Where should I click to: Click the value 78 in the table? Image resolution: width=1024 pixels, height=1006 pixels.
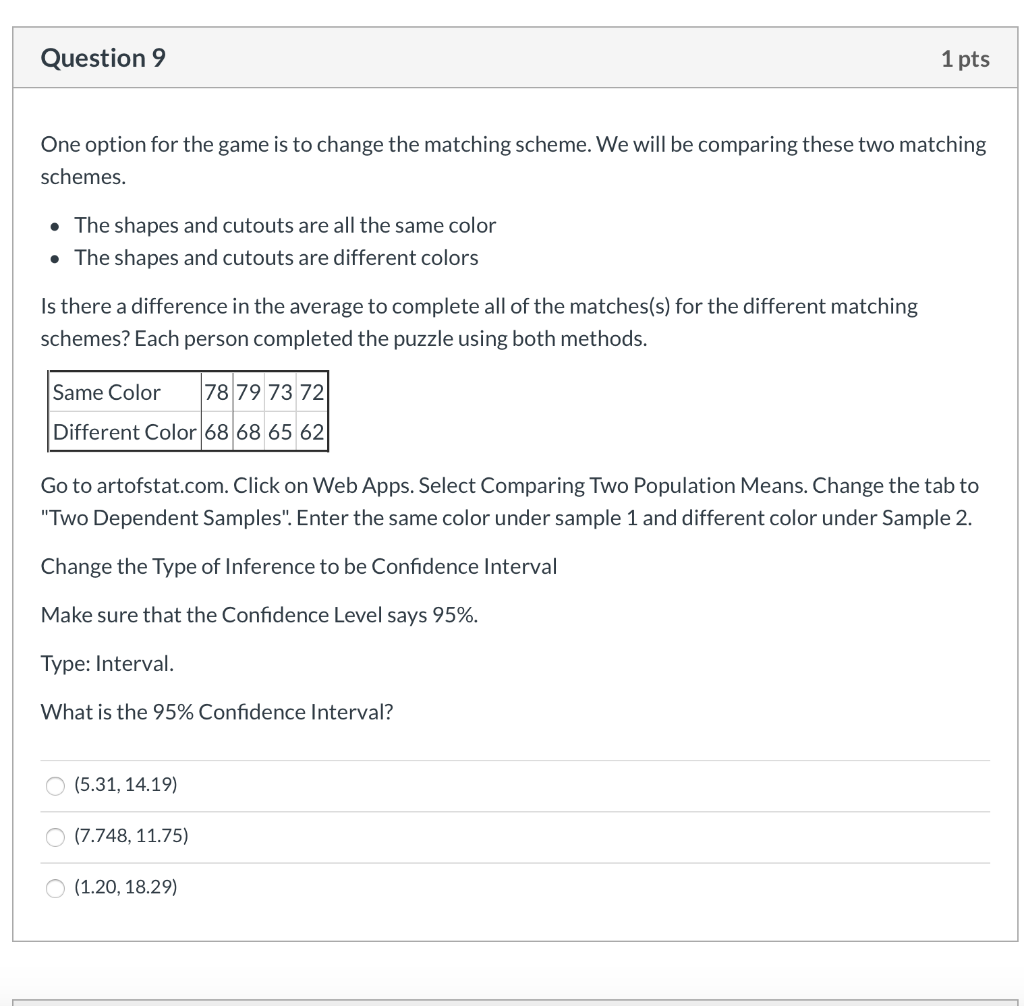[x=215, y=392]
